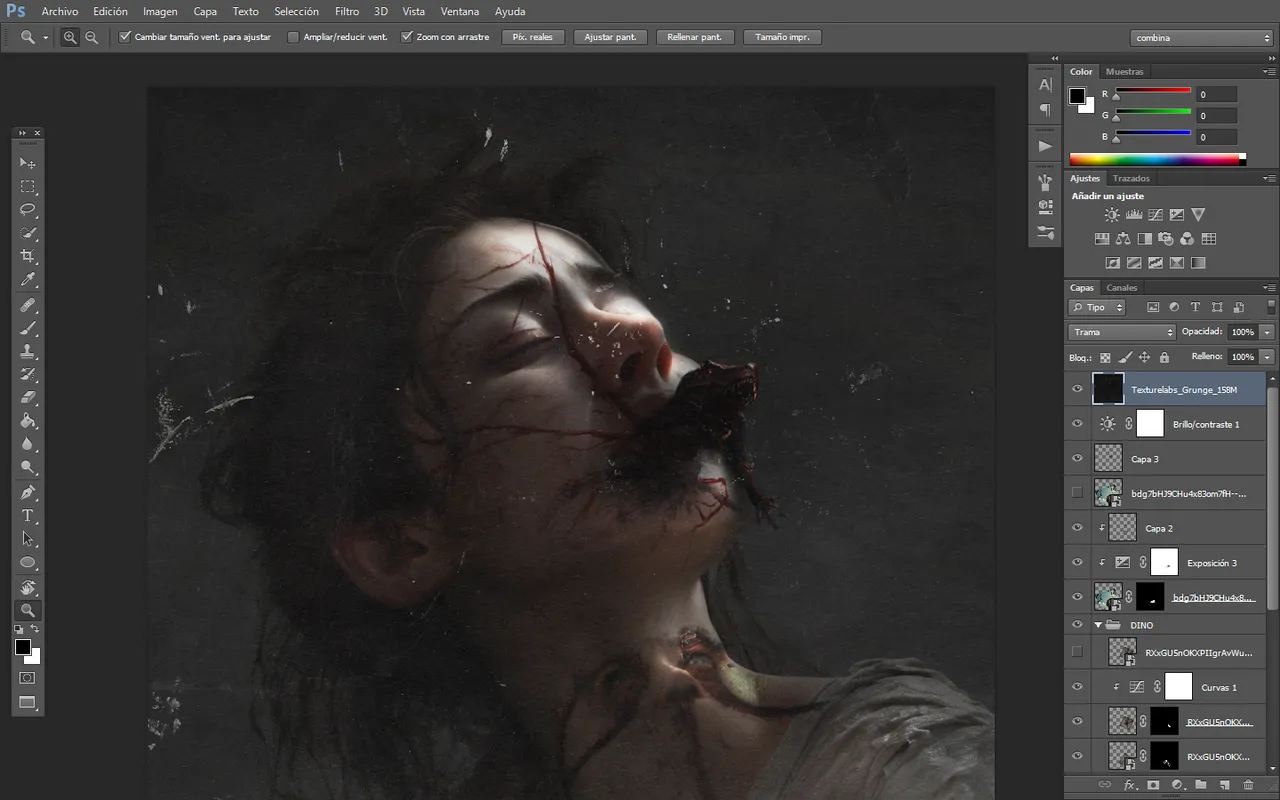The height and width of the screenshot is (800, 1280).
Task: Open the blend mode dropdown showing Trama
Action: coord(1122,332)
